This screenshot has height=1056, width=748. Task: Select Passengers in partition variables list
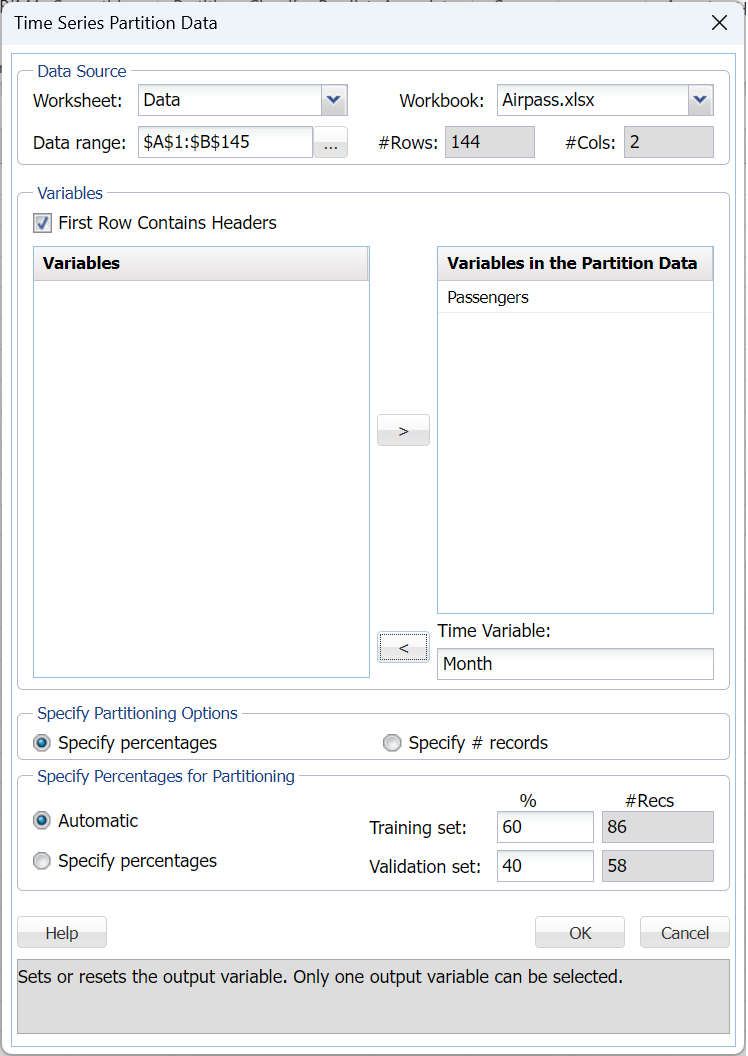tap(488, 298)
